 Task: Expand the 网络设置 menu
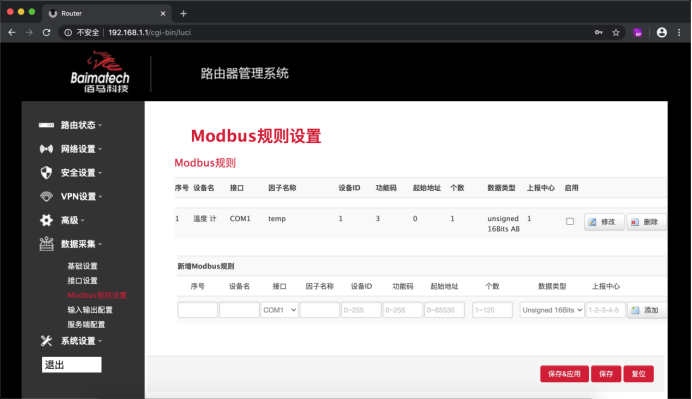point(81,149)
